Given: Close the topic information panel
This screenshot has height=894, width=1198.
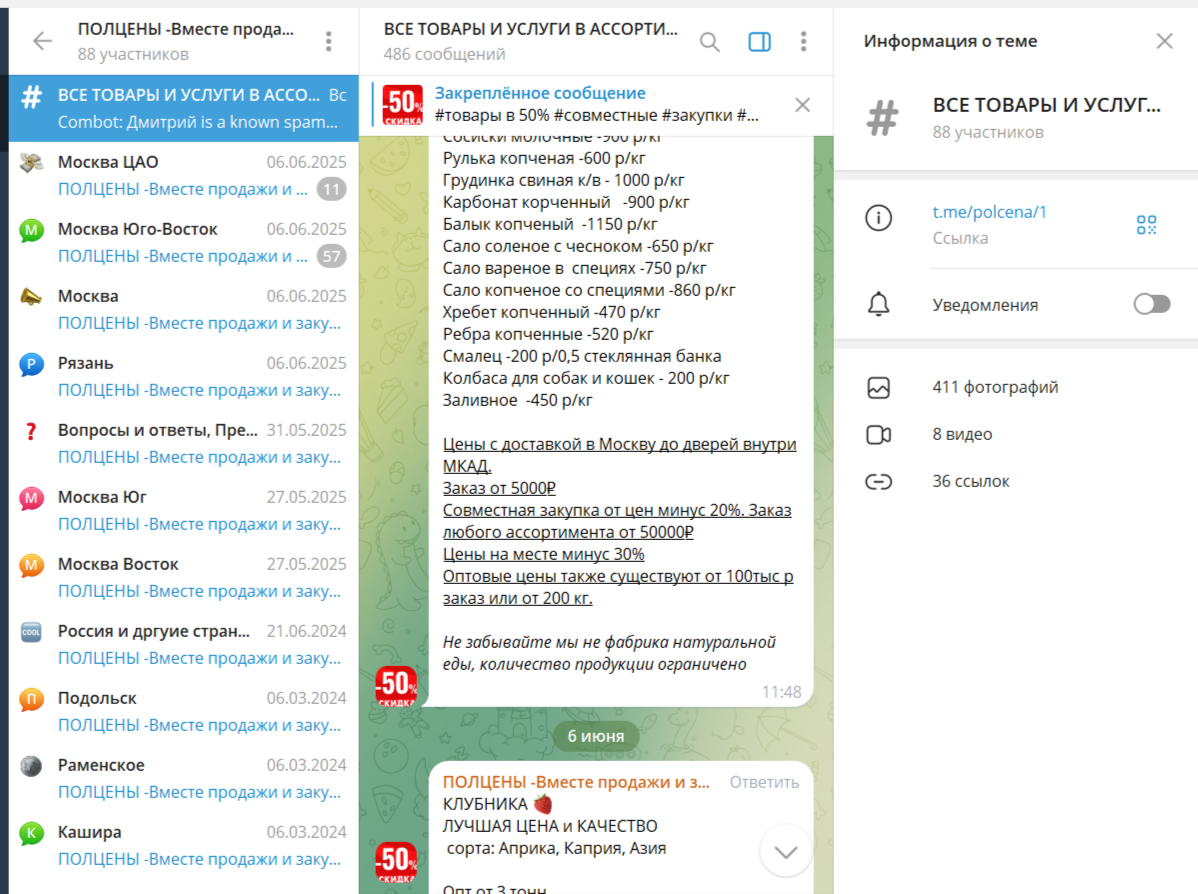Looking at the screenshot, I should [x=1164, y=41].
